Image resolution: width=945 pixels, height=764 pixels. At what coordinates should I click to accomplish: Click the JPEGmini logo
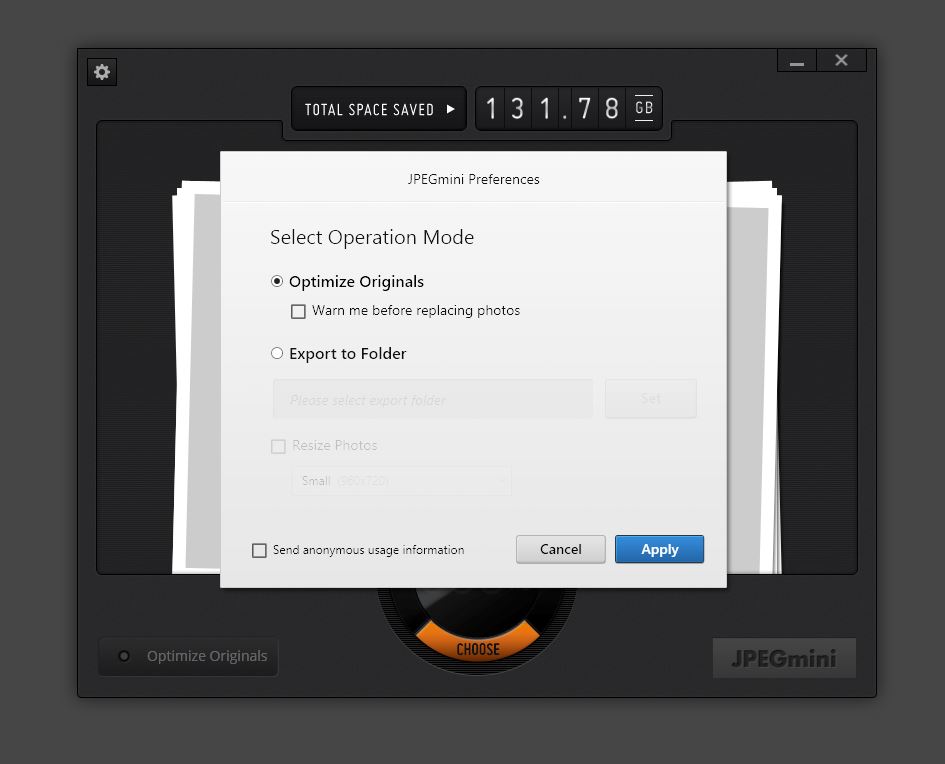point(784,658)
